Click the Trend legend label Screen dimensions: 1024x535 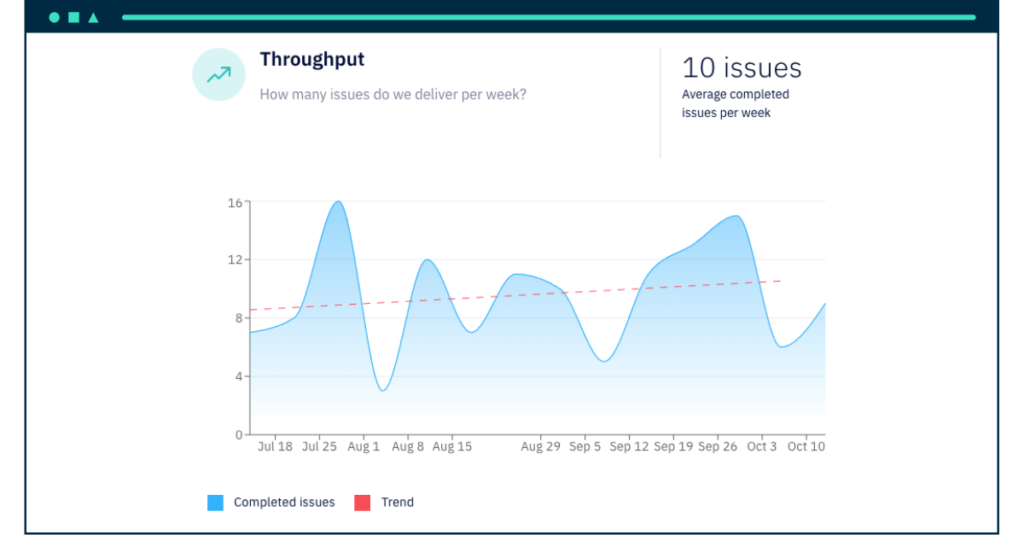tap(397, 502)
